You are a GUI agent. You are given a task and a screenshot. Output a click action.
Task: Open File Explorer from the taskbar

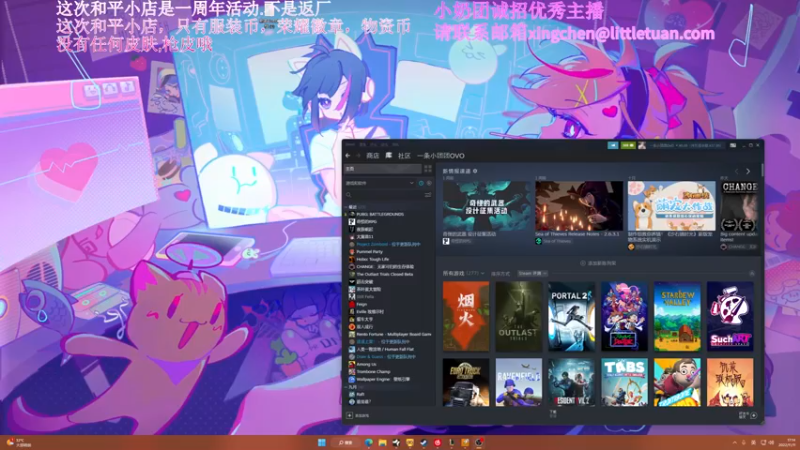point(382,442)
